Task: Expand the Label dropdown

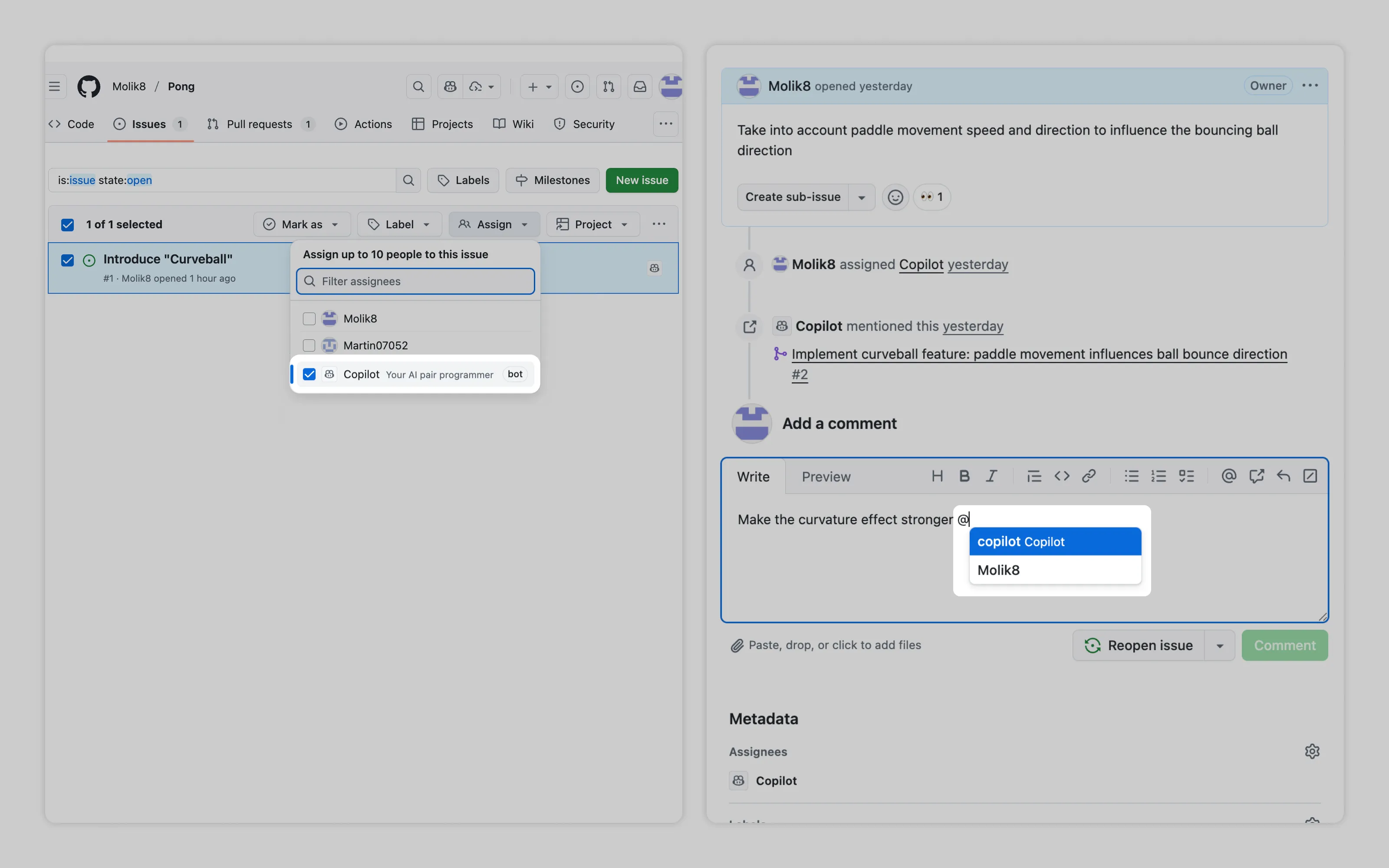Action: click(x=399, y=224)
